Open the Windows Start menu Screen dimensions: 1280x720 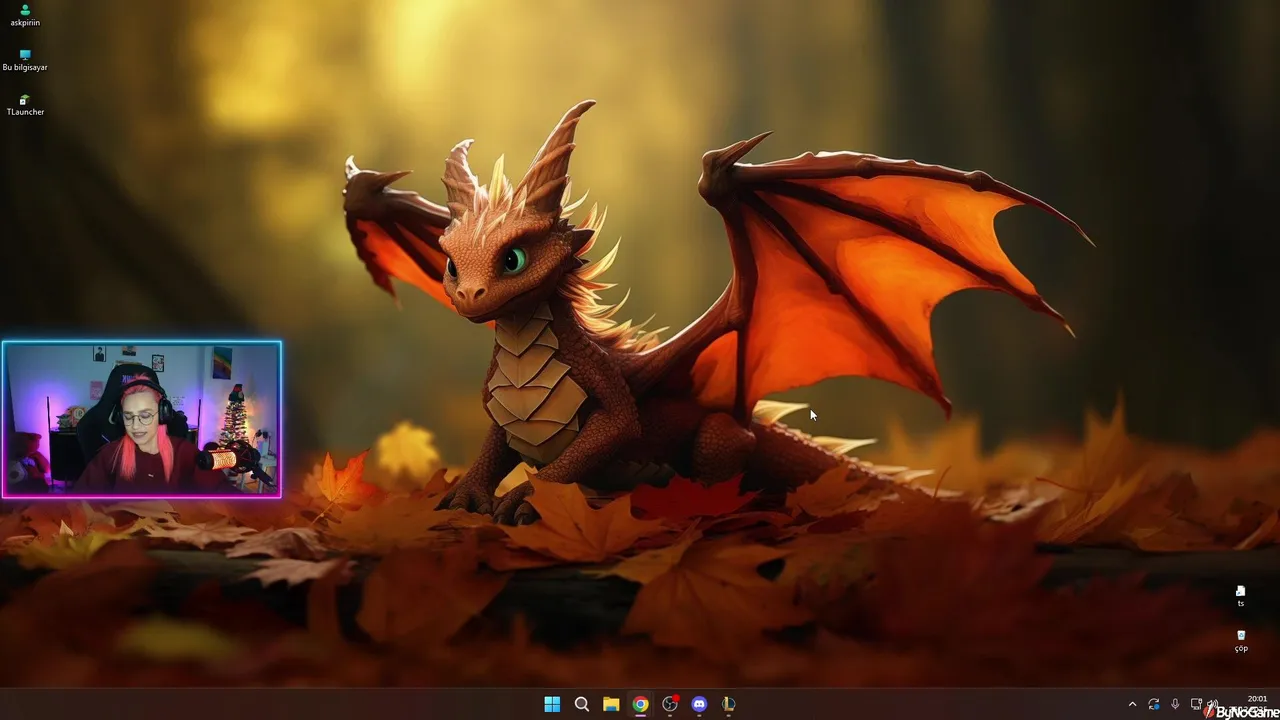pos(552,704)
